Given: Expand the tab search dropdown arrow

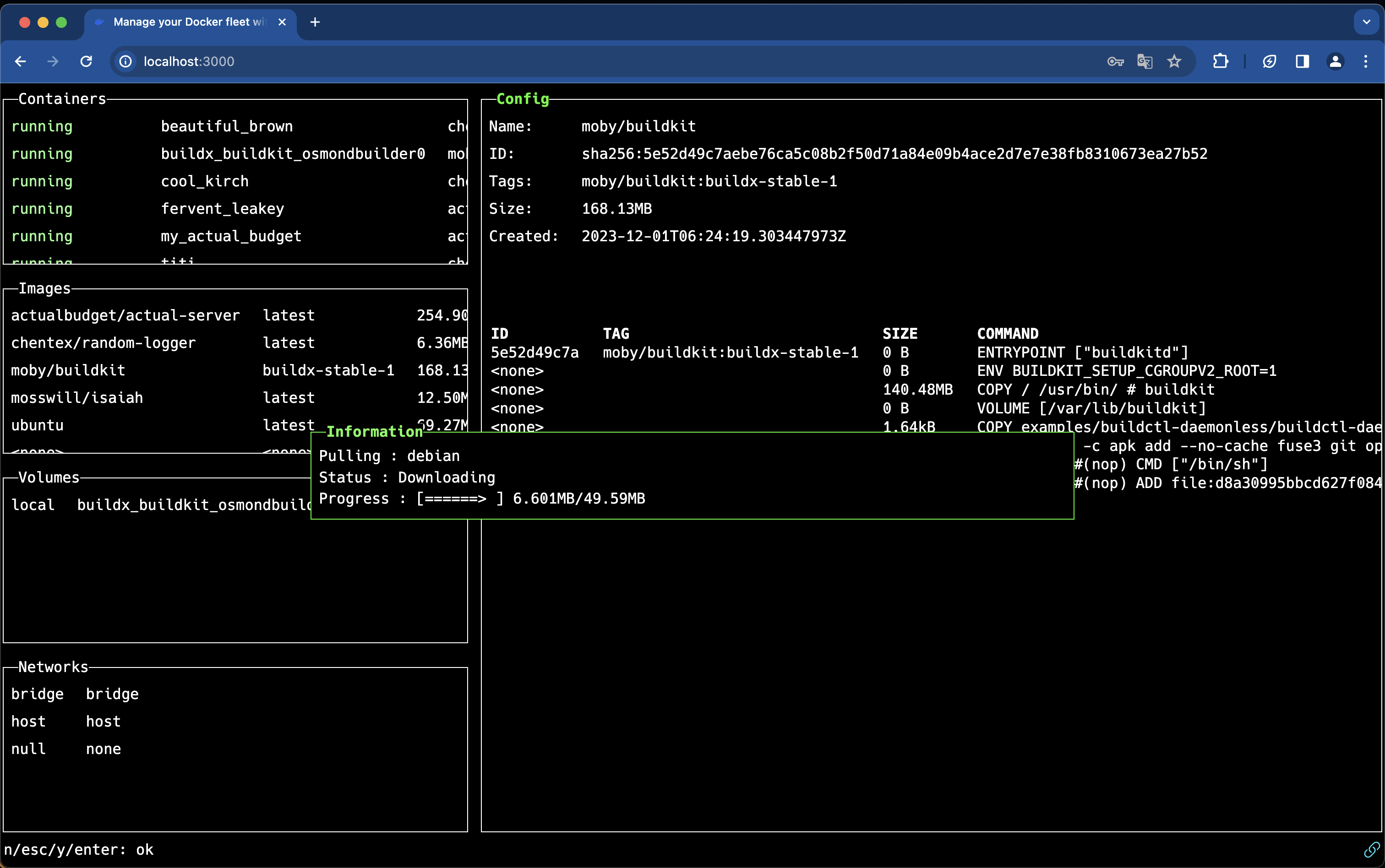Looking at the screenshot, I should click(x=1366, y=22).
